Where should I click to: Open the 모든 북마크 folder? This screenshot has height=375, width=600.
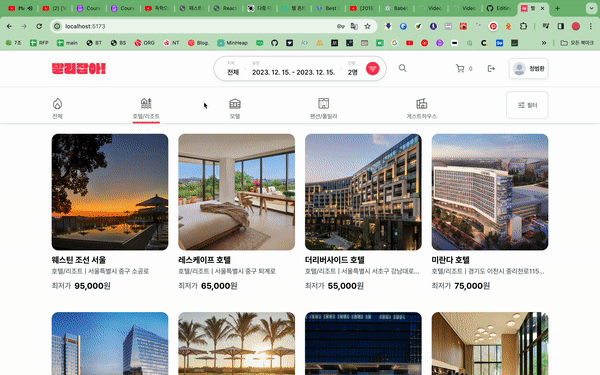[577, 43]
